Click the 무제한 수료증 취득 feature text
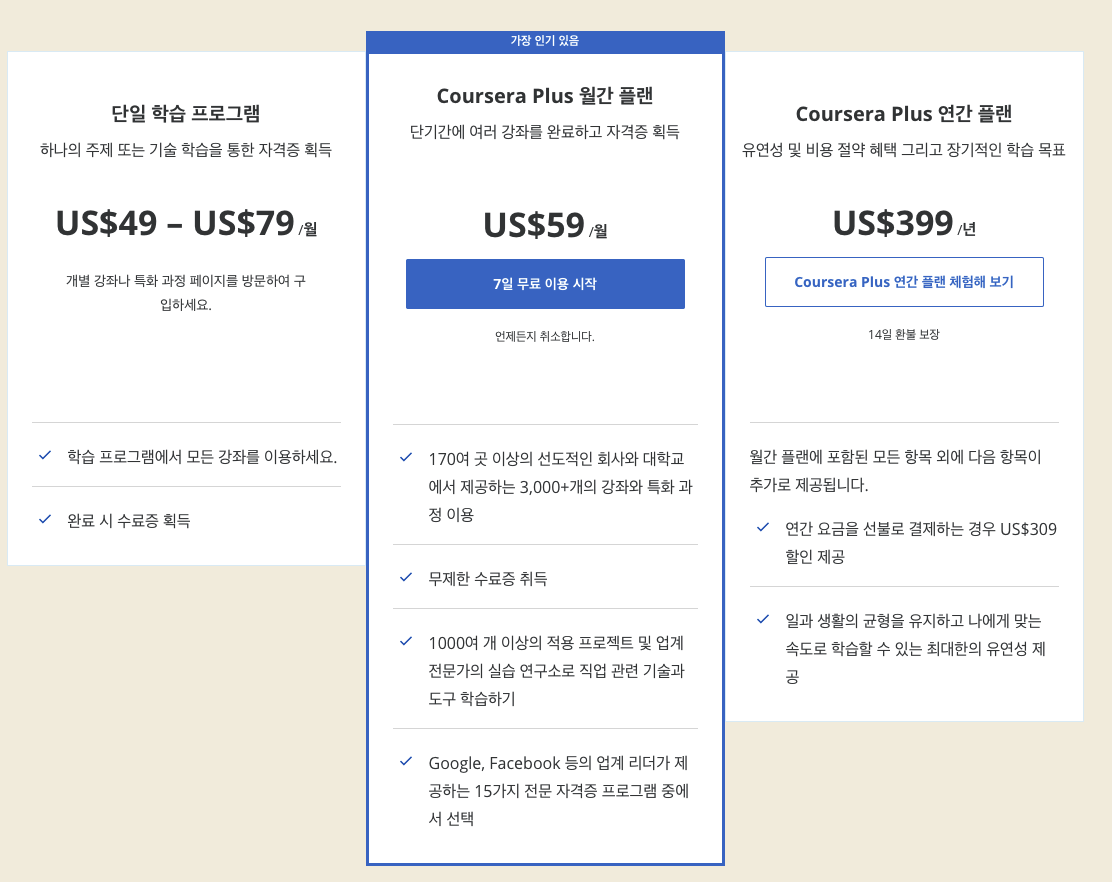This screenshot has width=1112, height=882. coord(488,579)
